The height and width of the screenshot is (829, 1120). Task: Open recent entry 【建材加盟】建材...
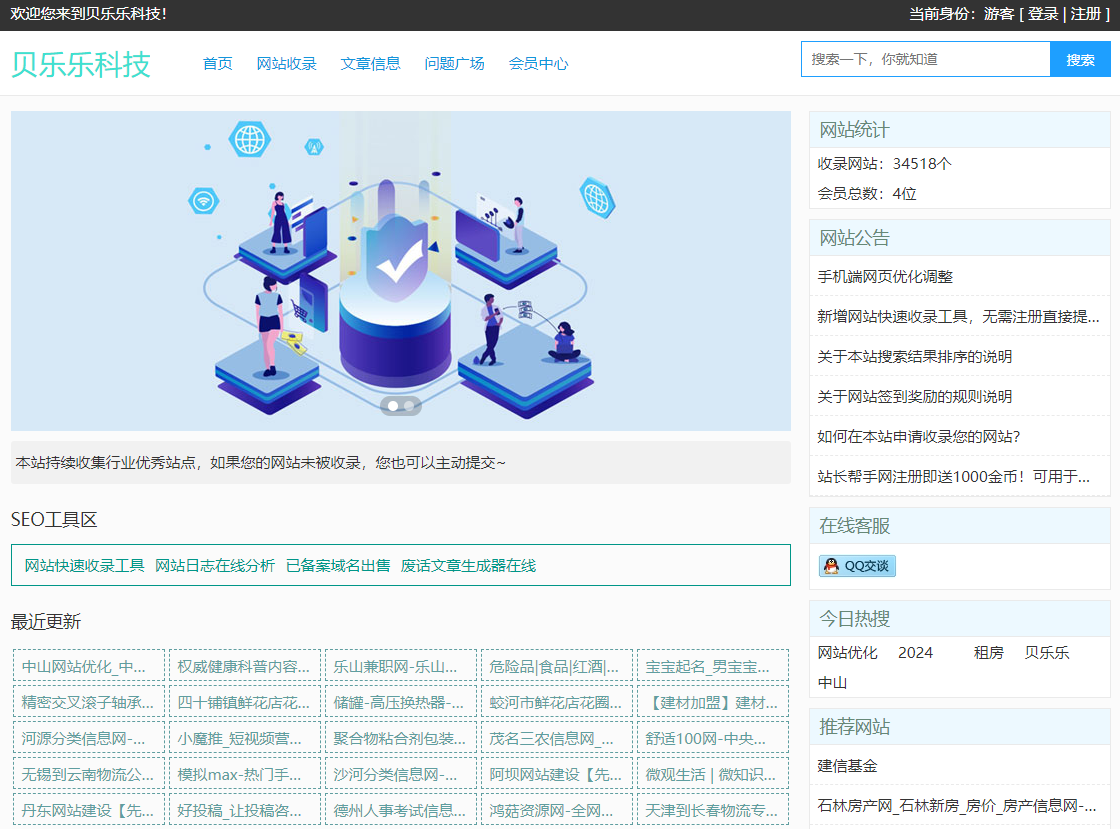pyautogui.click(x=713, y=702)
